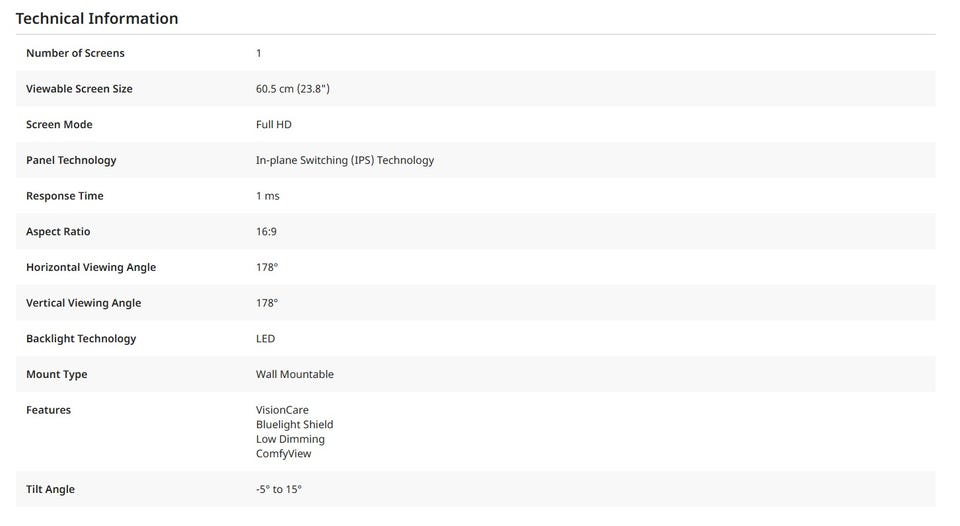Screen dimensions: 960x526
Task: Click the Bluelight Shield feature text
Action: [x=294, y=425]
